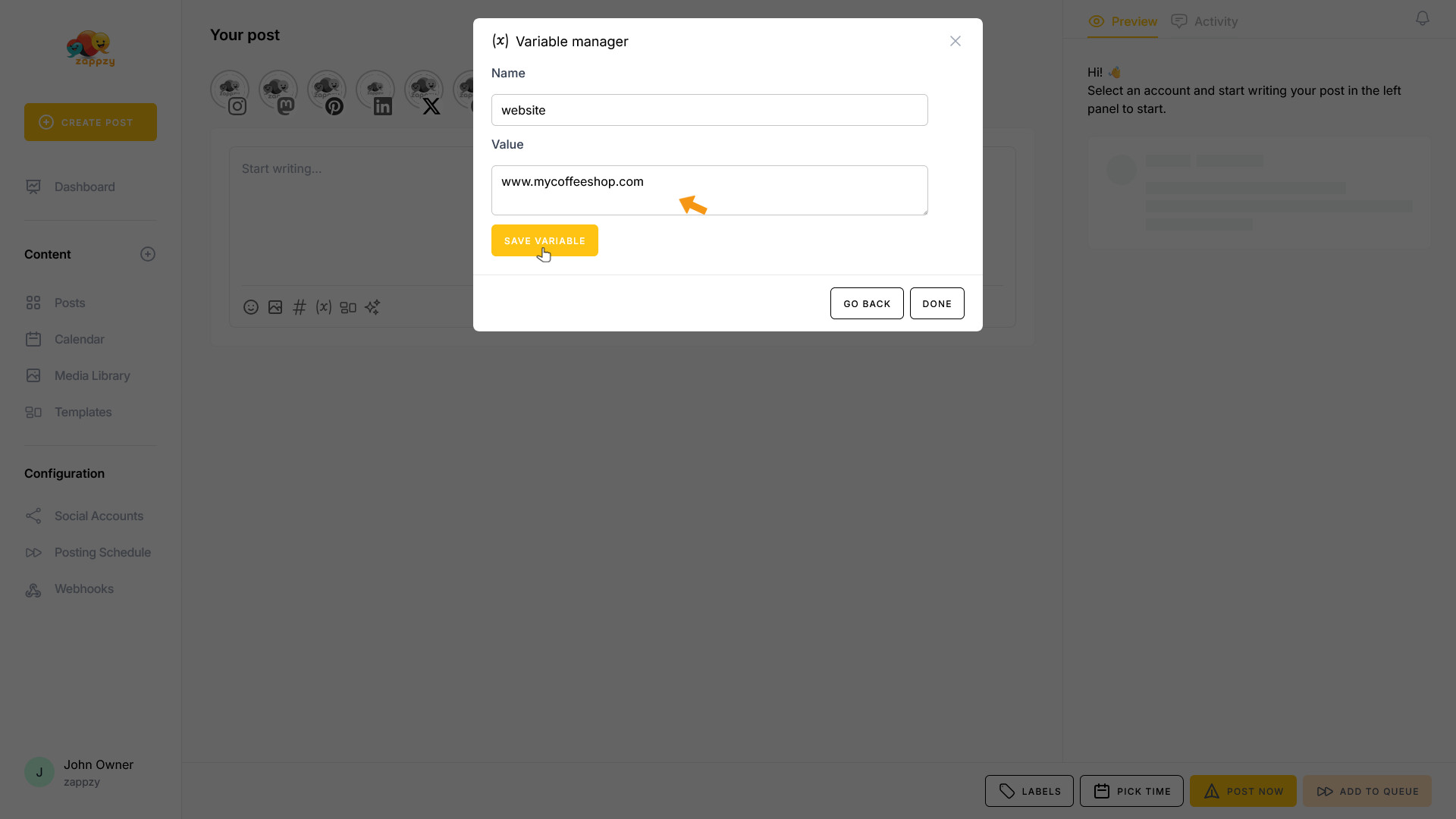Close the Variable manager dialog

955,41
